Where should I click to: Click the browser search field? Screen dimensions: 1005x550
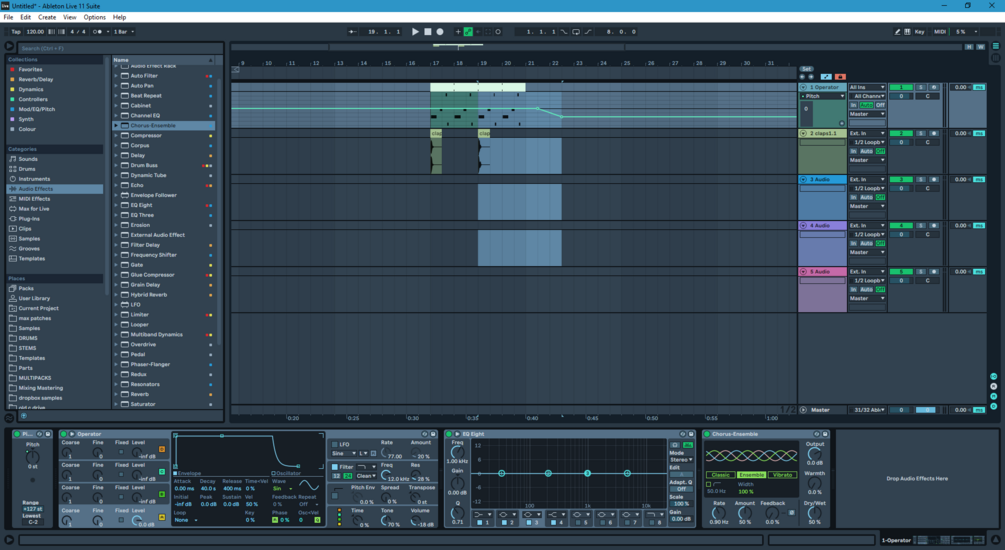(119, 48)
